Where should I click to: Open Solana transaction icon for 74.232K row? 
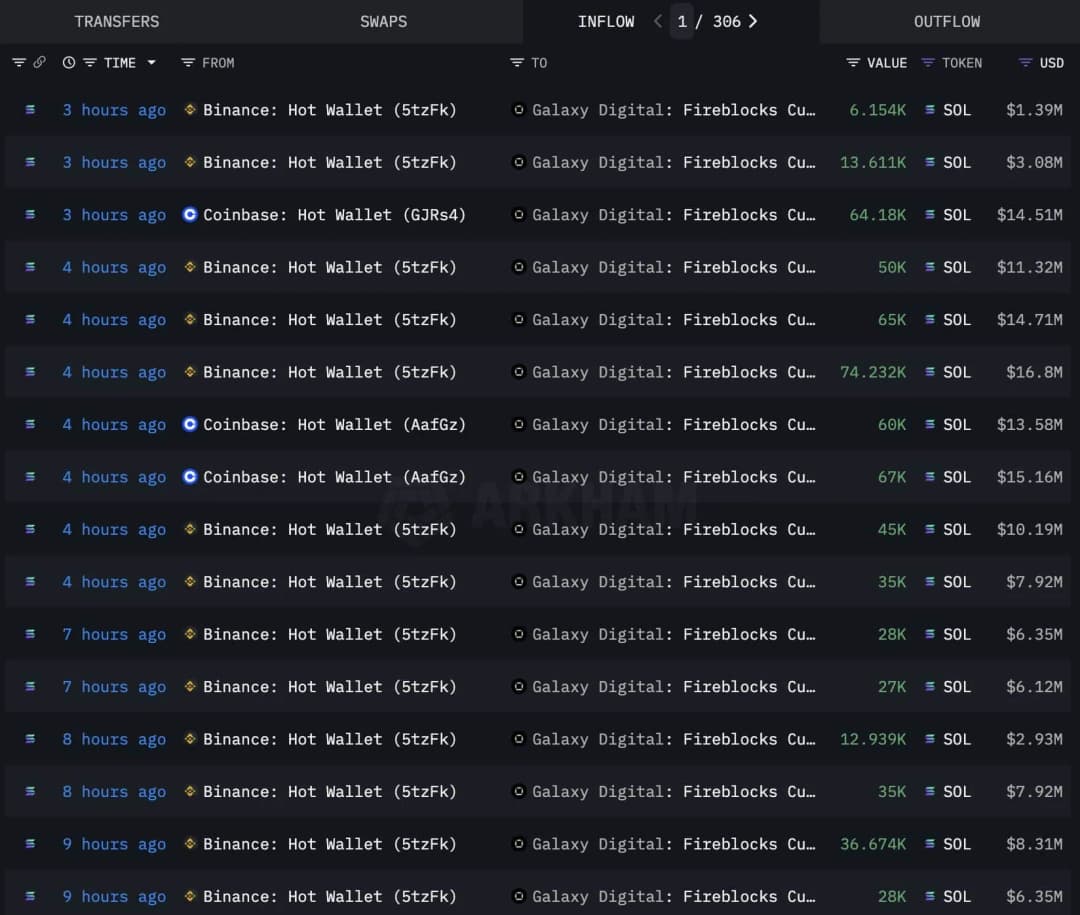tap(30, 372)
